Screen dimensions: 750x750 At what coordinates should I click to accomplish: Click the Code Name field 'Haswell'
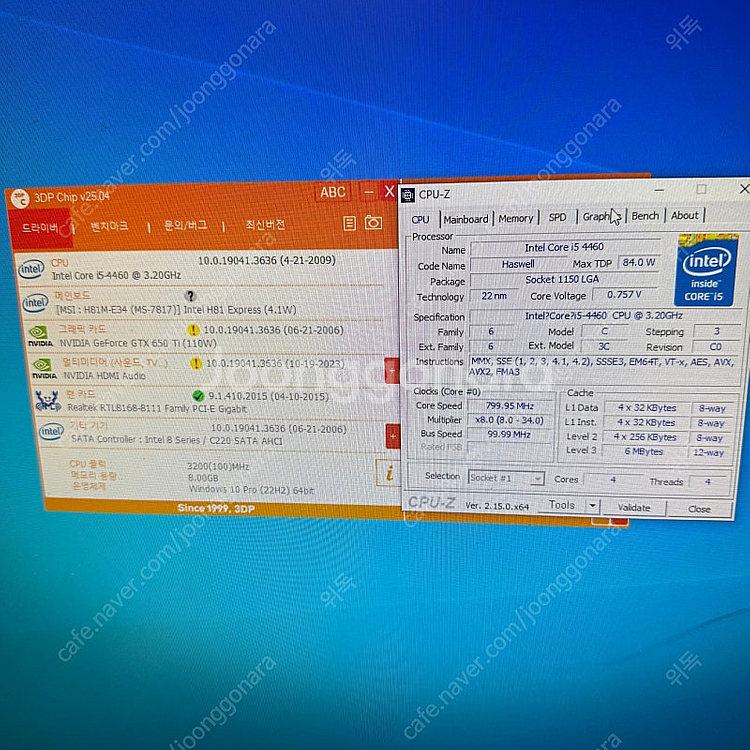coord(518,264)
